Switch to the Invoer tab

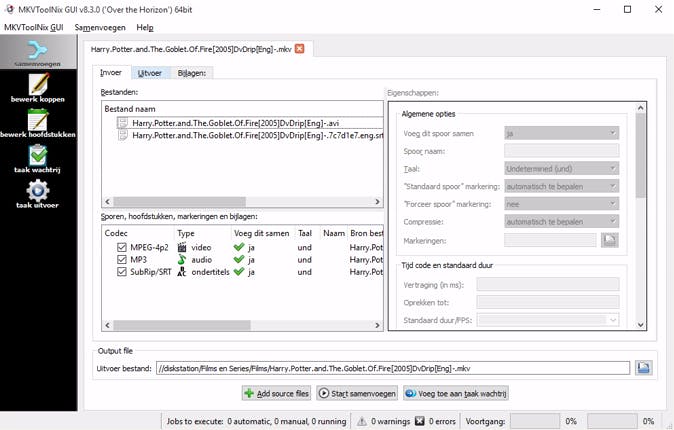pyautogui.click(x=111, y=73)
